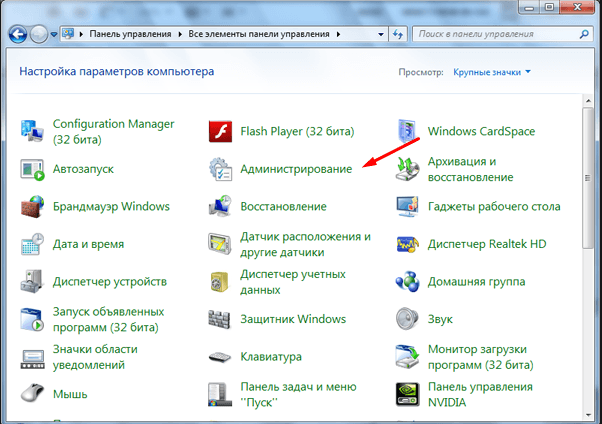Open the Защитник Windows link
The image size is (602, 424).
pyautogui.click(x=293, y=320)
